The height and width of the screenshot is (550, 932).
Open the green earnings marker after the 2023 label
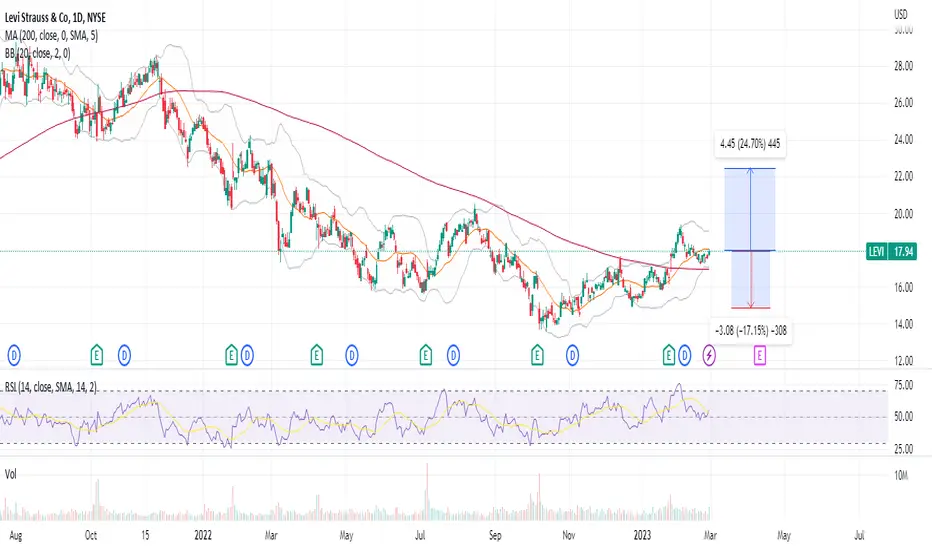[x=669, y=356]
